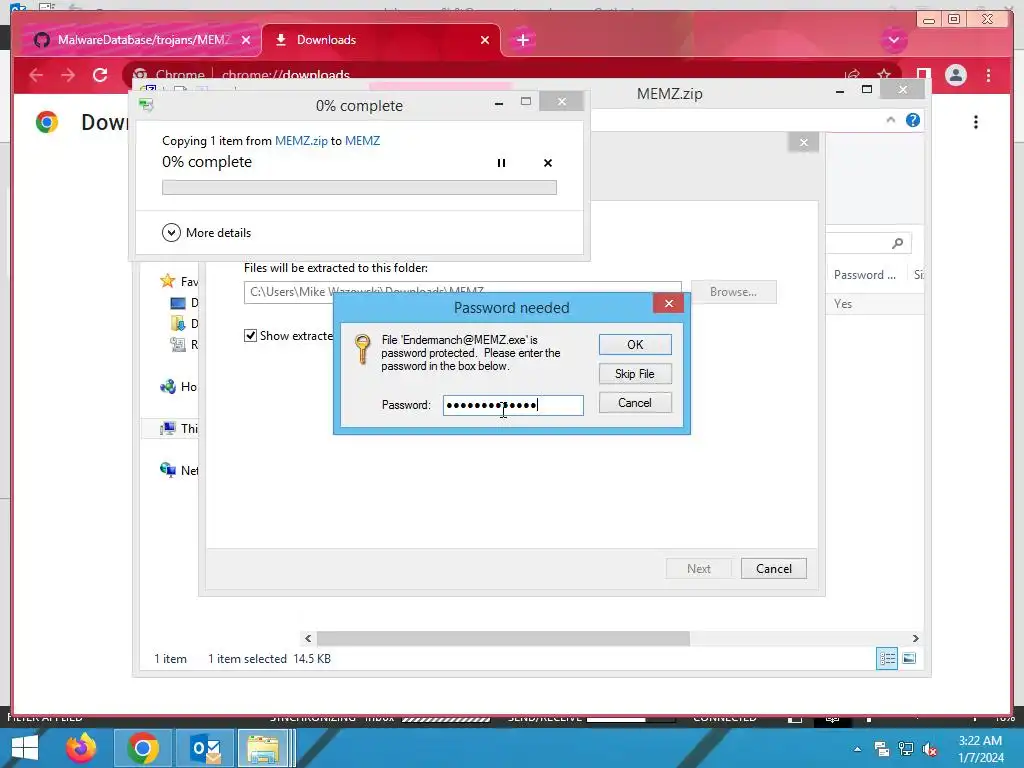Expand More details in copy dialog
Screen dimensions: 1024x768
point(206,232)
